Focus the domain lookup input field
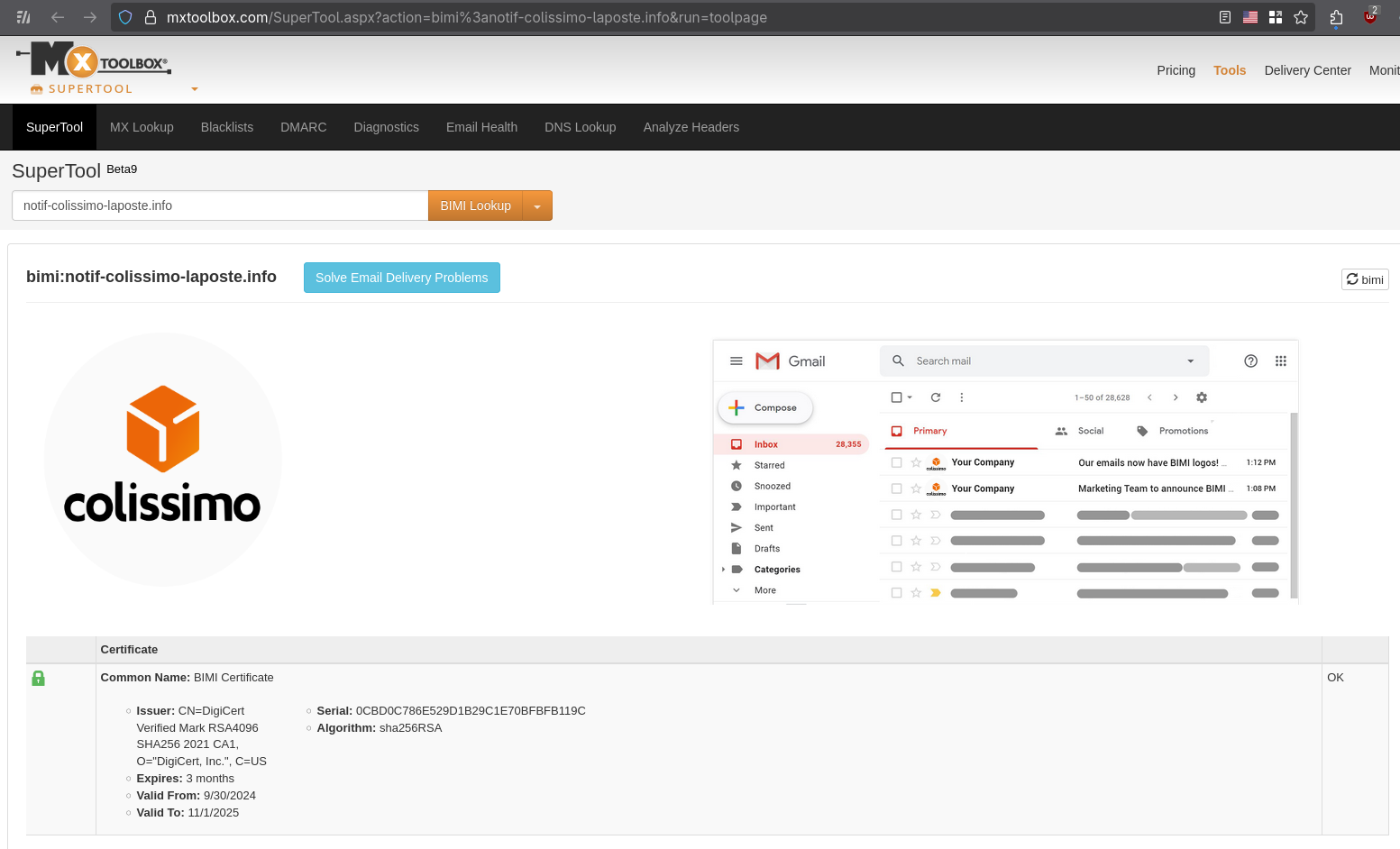The width and height of the screenshot is (1400, 849). tap(220, 205)
